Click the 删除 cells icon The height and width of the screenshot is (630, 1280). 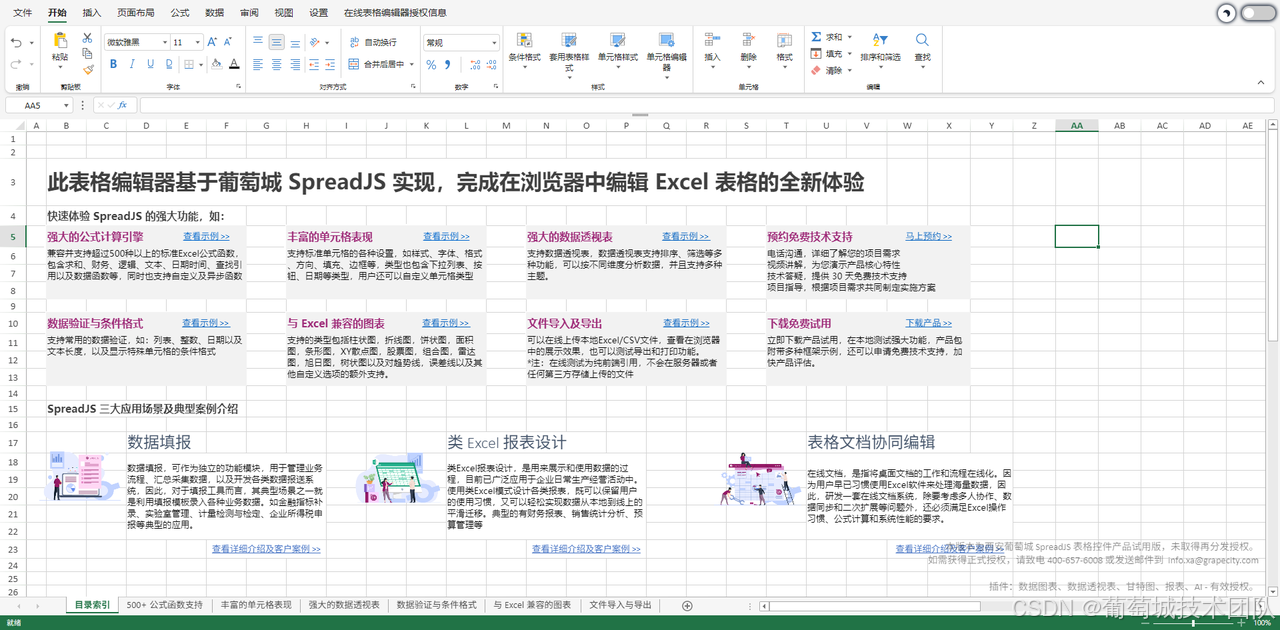(749, 40)
